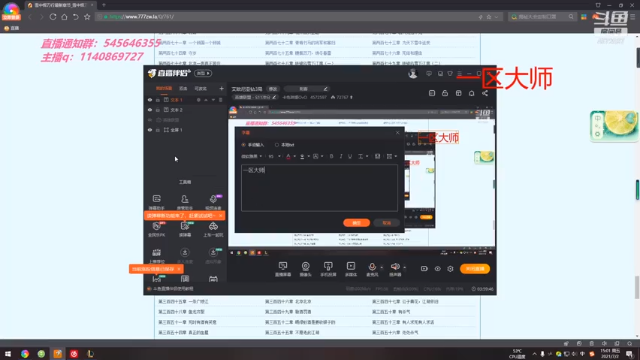
Task: Click the Italic button in caption editor
Action: click(x=341, y=156)
